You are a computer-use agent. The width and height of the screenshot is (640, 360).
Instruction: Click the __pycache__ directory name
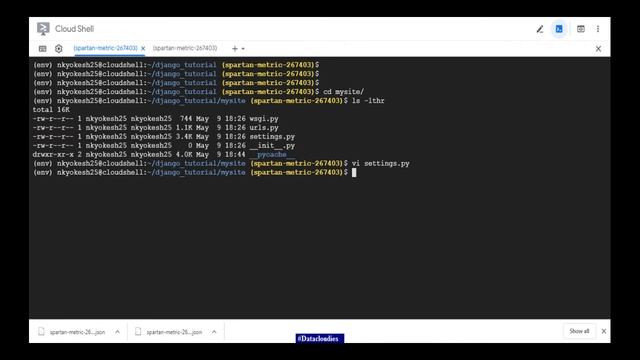click(x=272, y=155)
